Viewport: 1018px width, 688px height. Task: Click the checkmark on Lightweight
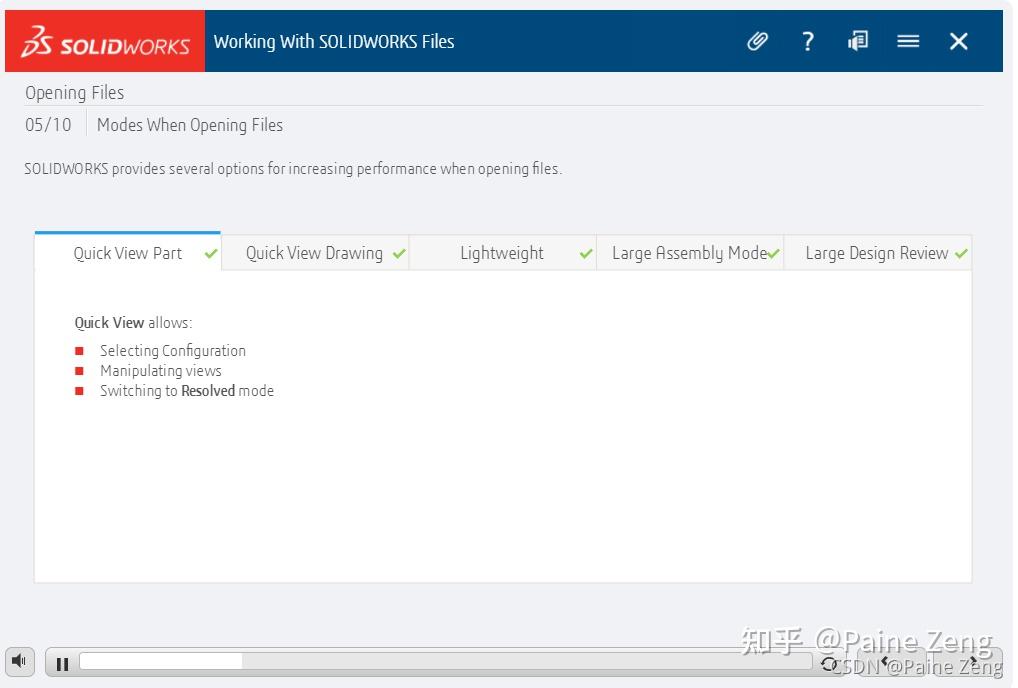(x=585, y=253)
